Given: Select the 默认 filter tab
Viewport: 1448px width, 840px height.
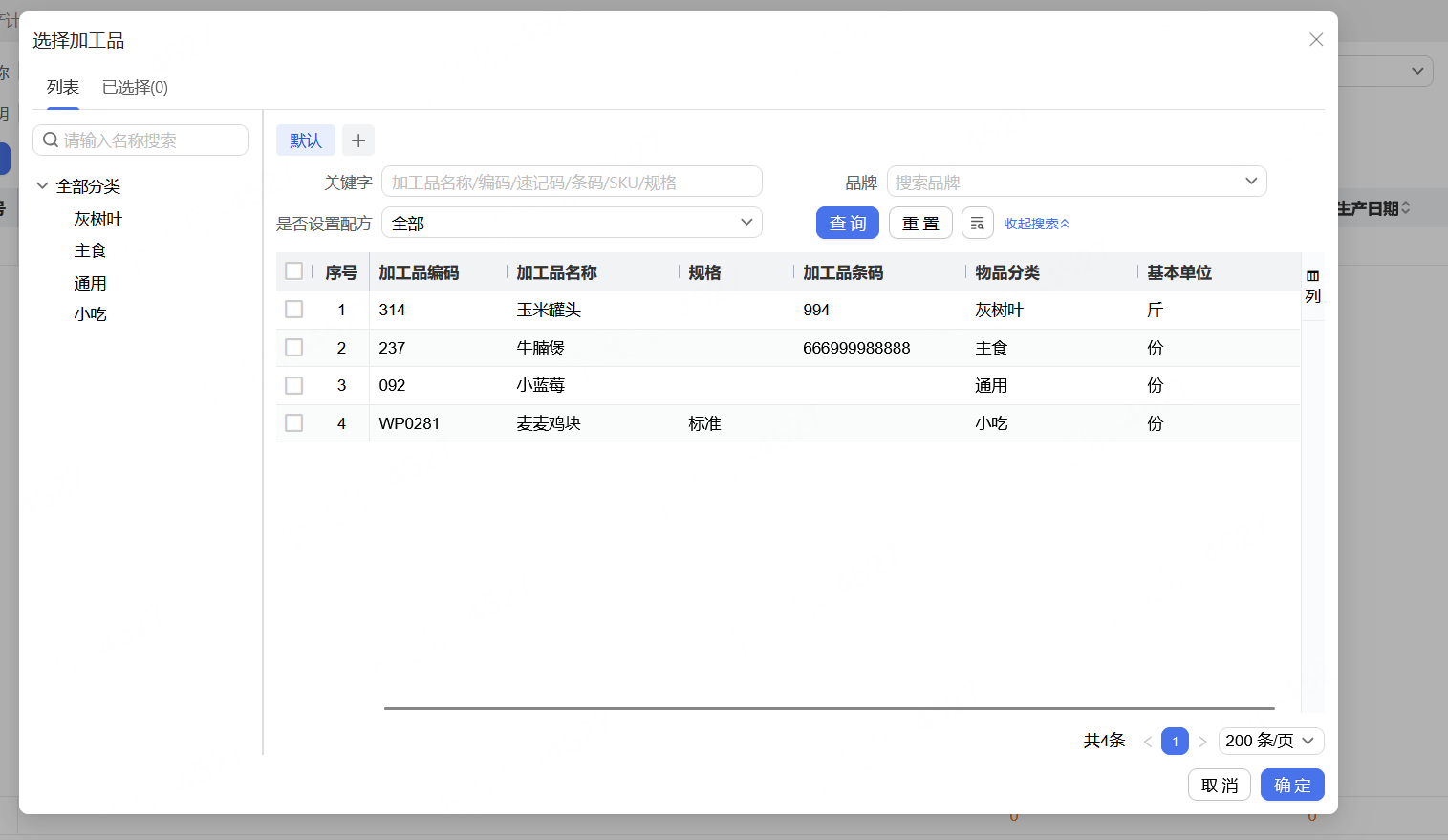Looking at the screenshot, I should 306,140.
